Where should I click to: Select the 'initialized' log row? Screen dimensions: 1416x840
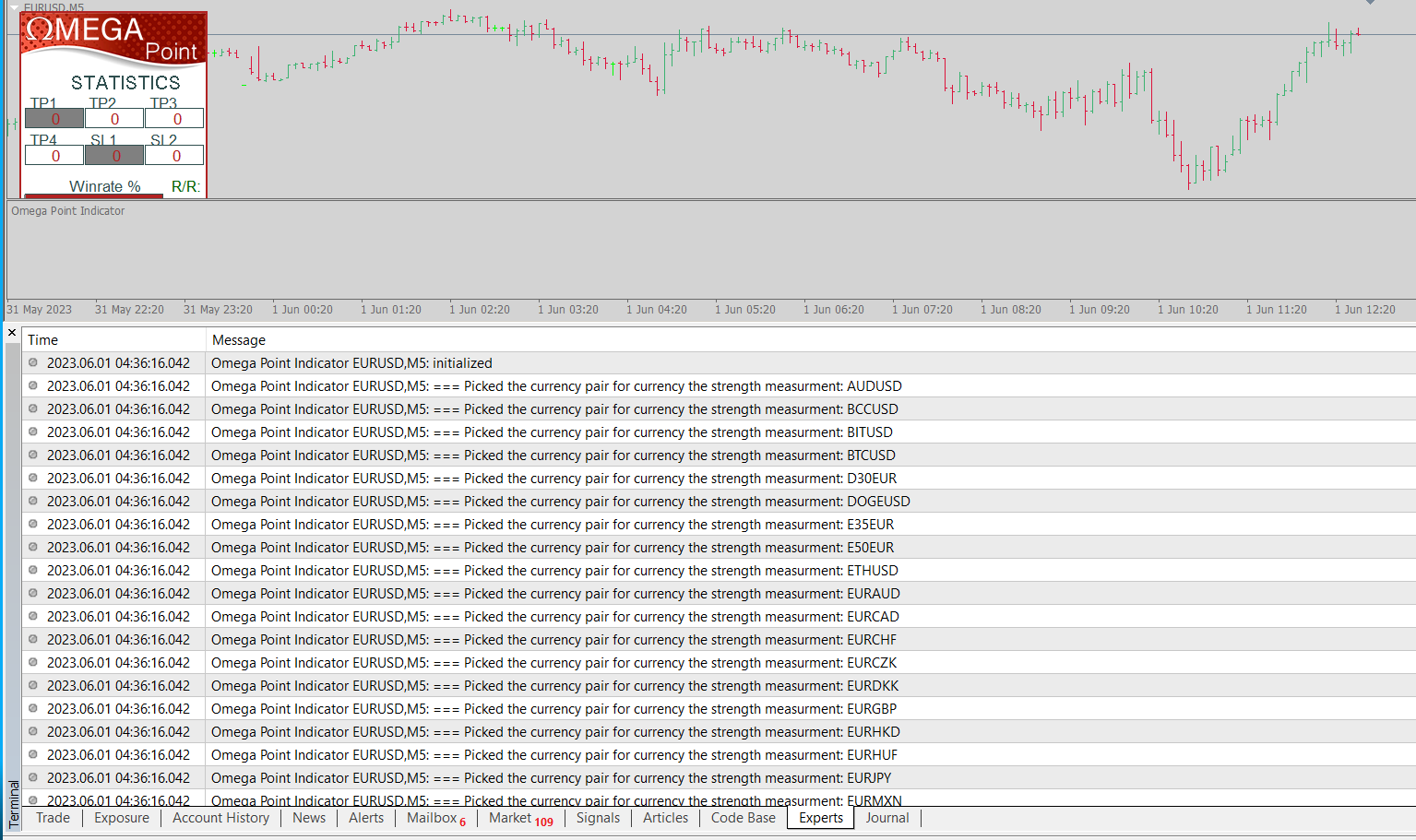click(720, 363)
